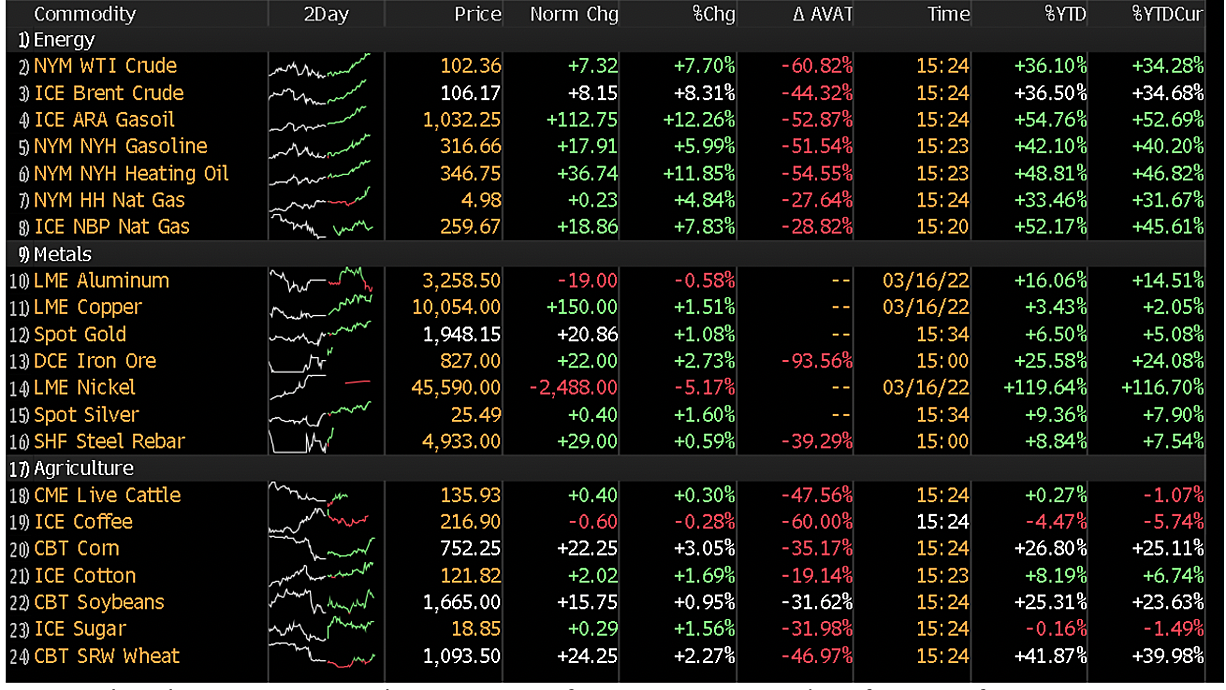
Task: Click the 2Day column header
Action: (324, 14)
